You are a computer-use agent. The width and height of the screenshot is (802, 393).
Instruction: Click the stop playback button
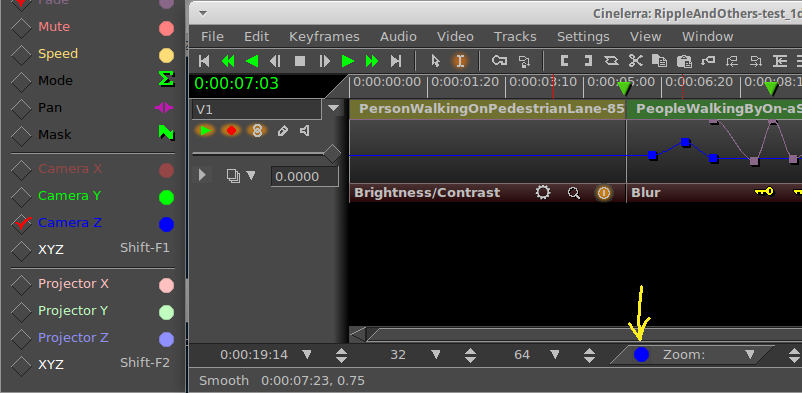pyautogui.click(x=300, y=61)
